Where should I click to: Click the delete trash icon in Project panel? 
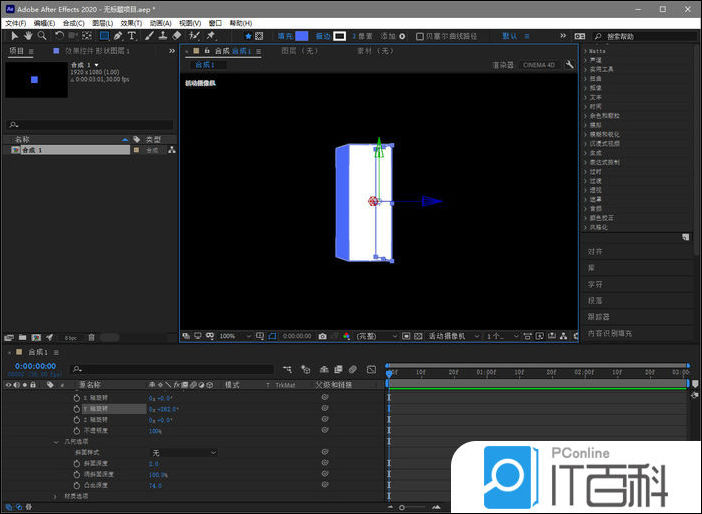91,337
